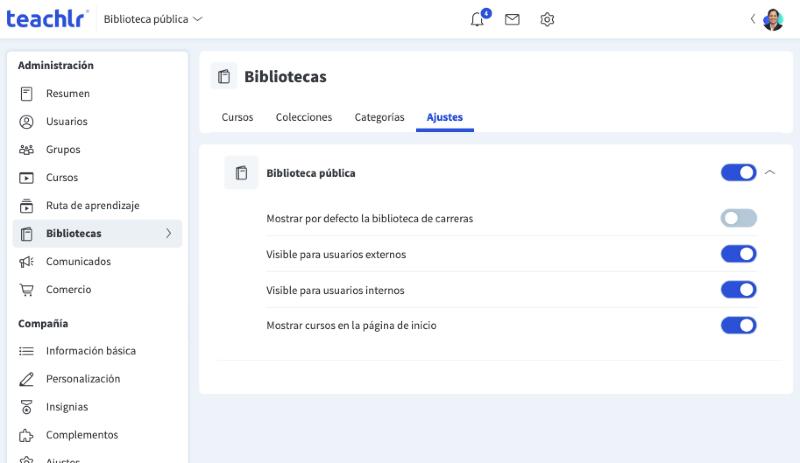Click the user profile avatar

coord(772,20)
